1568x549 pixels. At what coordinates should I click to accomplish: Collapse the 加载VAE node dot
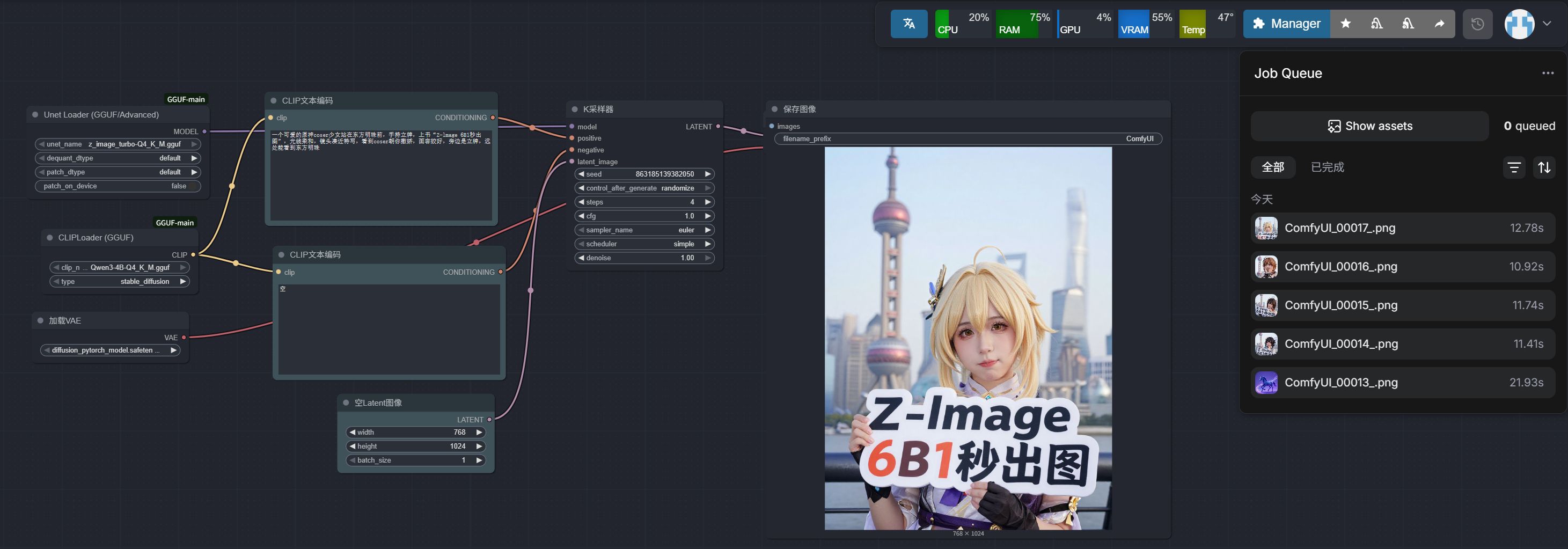[41, 321]
